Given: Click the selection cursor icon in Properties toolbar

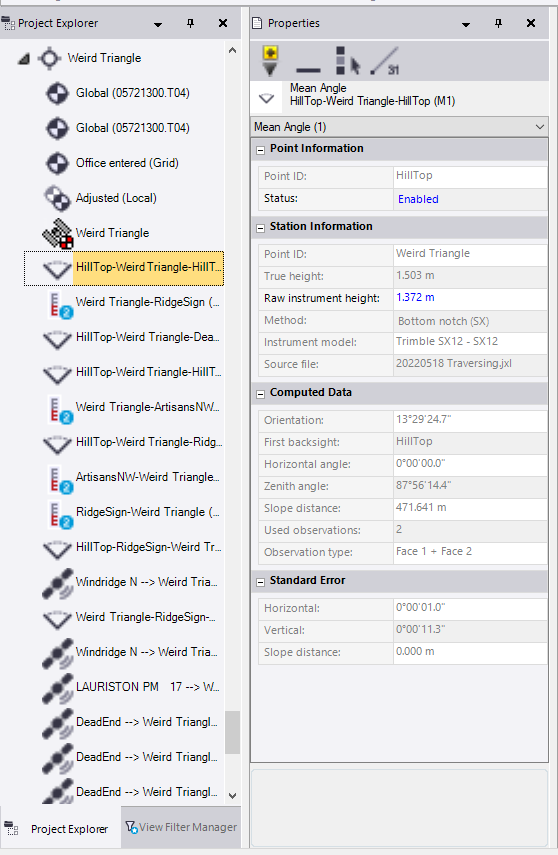Looking at the screenshot, I should (347, 61).
